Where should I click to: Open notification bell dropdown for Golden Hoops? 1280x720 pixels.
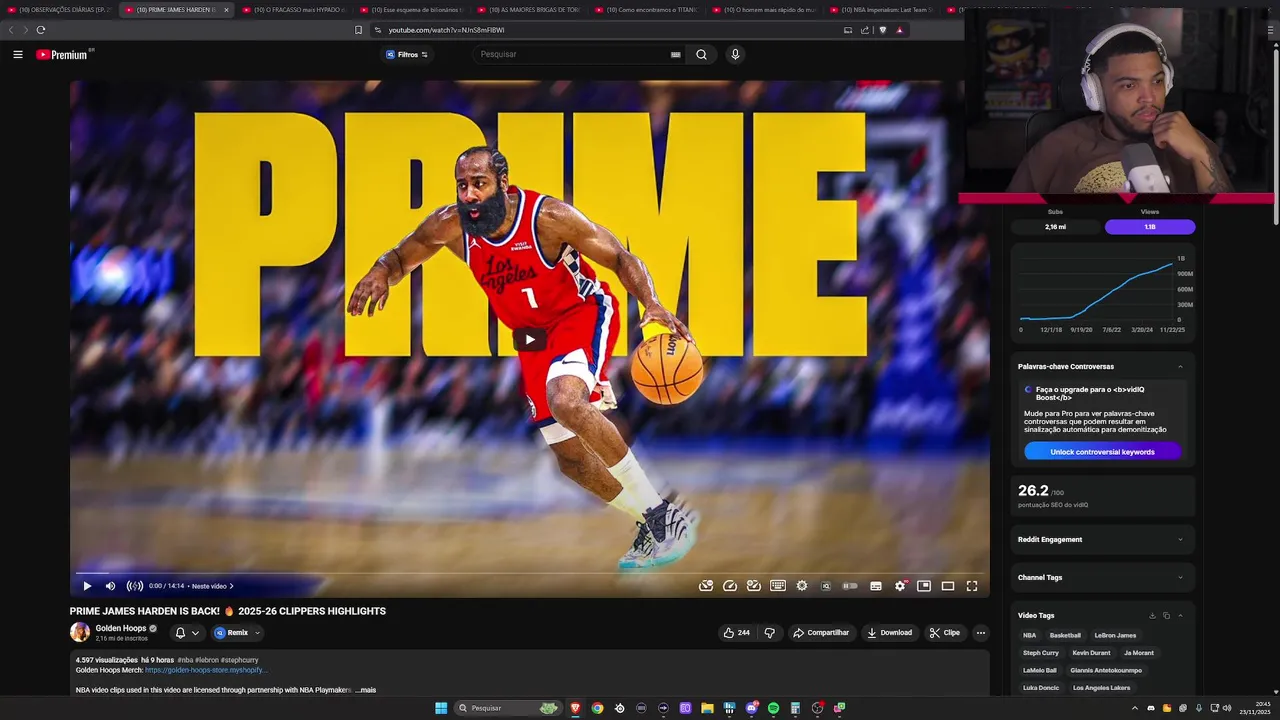point(187,633)
